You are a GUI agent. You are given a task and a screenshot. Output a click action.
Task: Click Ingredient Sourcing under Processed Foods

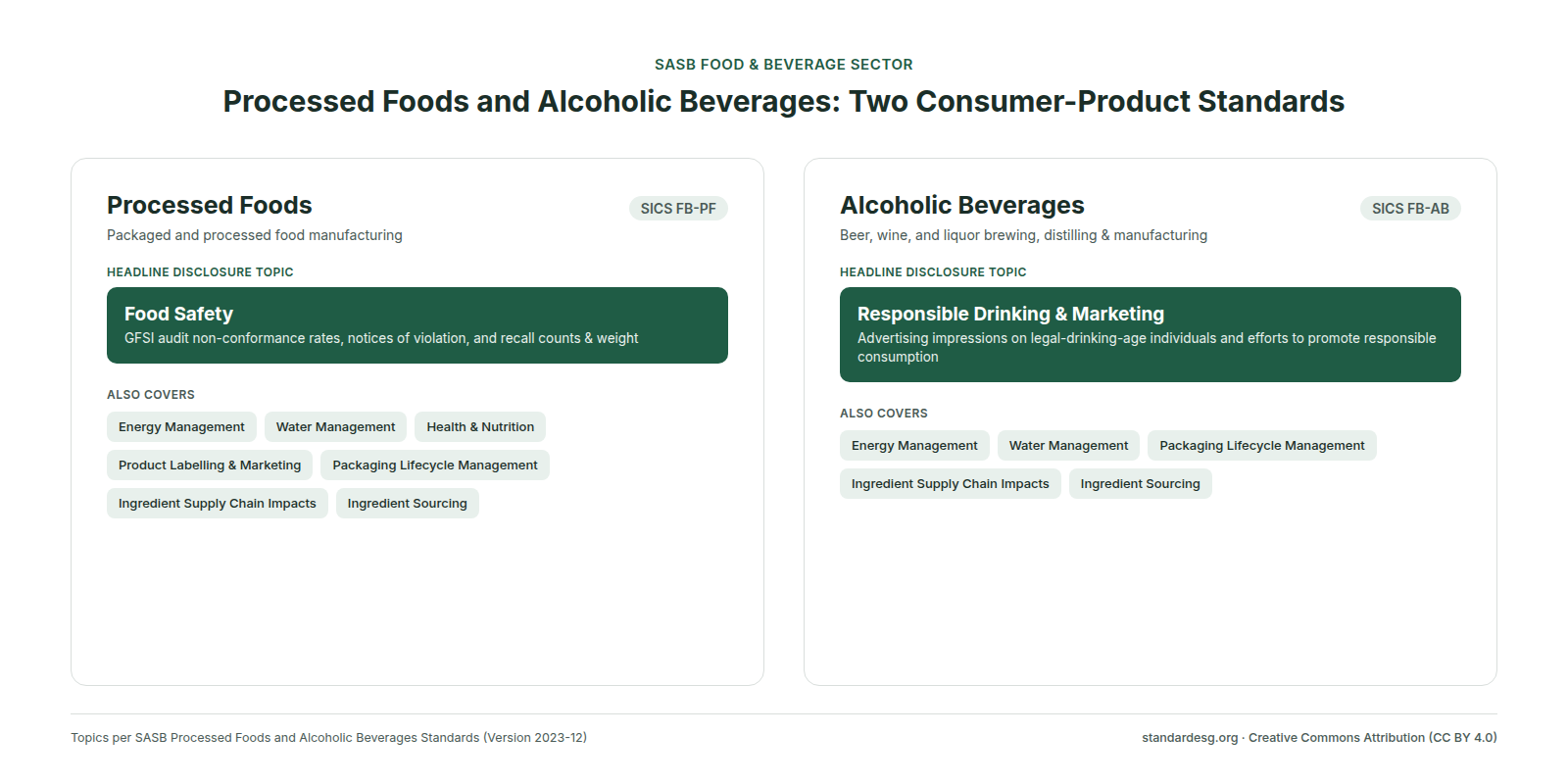[x=408, y=504]
